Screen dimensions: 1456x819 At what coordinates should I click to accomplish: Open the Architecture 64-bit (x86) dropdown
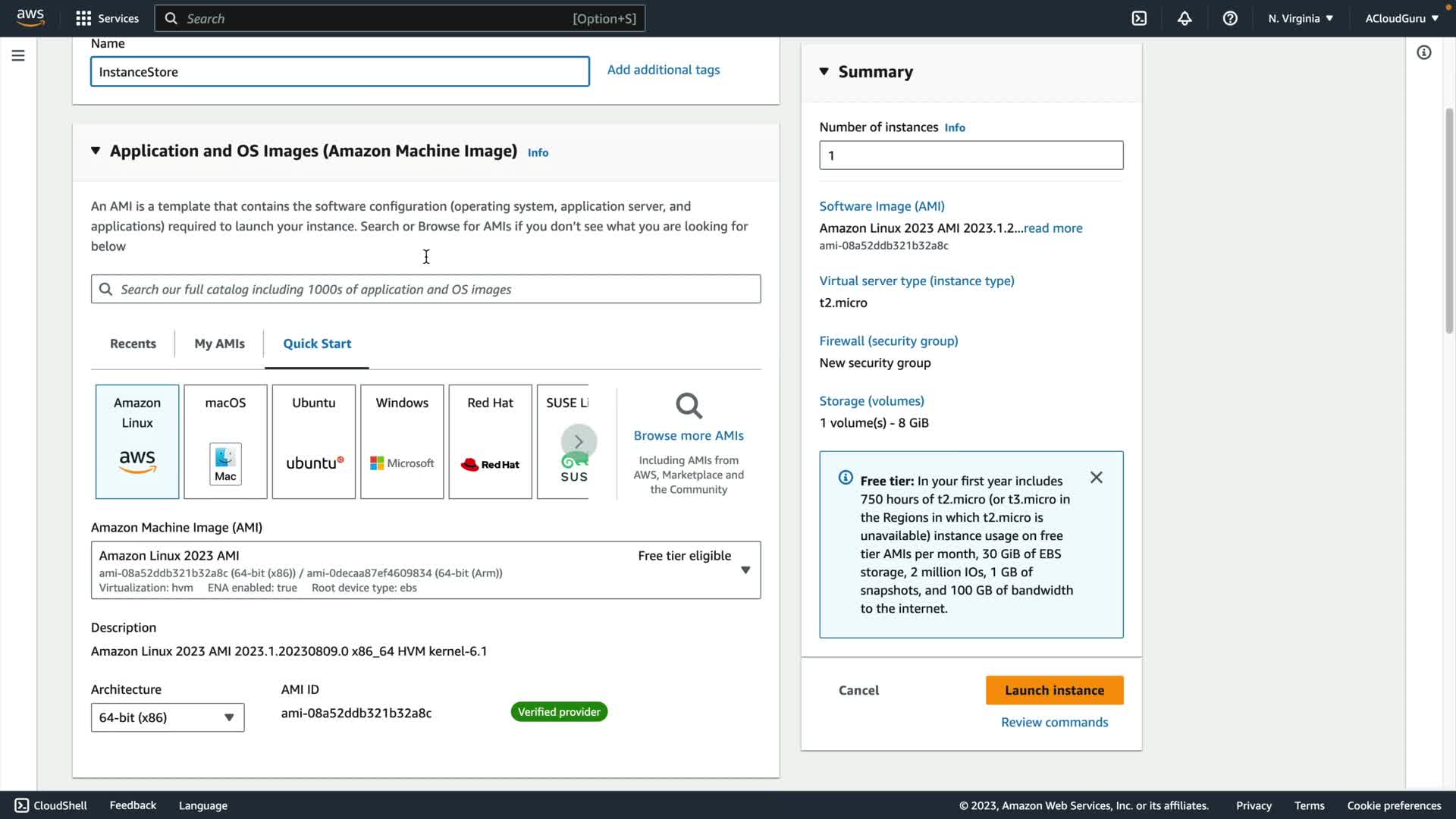tap(168, 717)
